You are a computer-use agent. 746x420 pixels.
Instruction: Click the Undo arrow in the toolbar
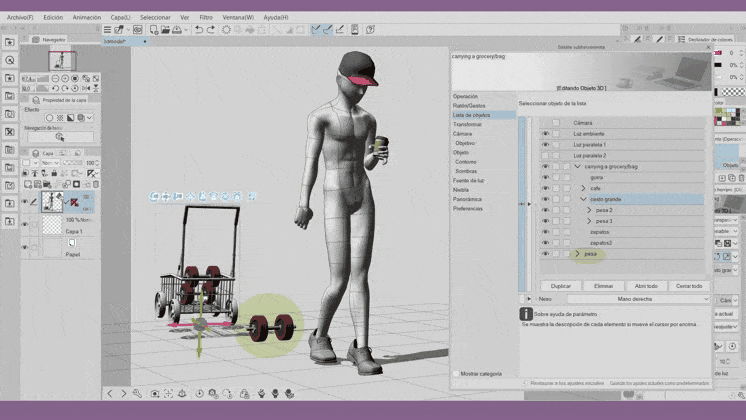(x=198, y=30)
